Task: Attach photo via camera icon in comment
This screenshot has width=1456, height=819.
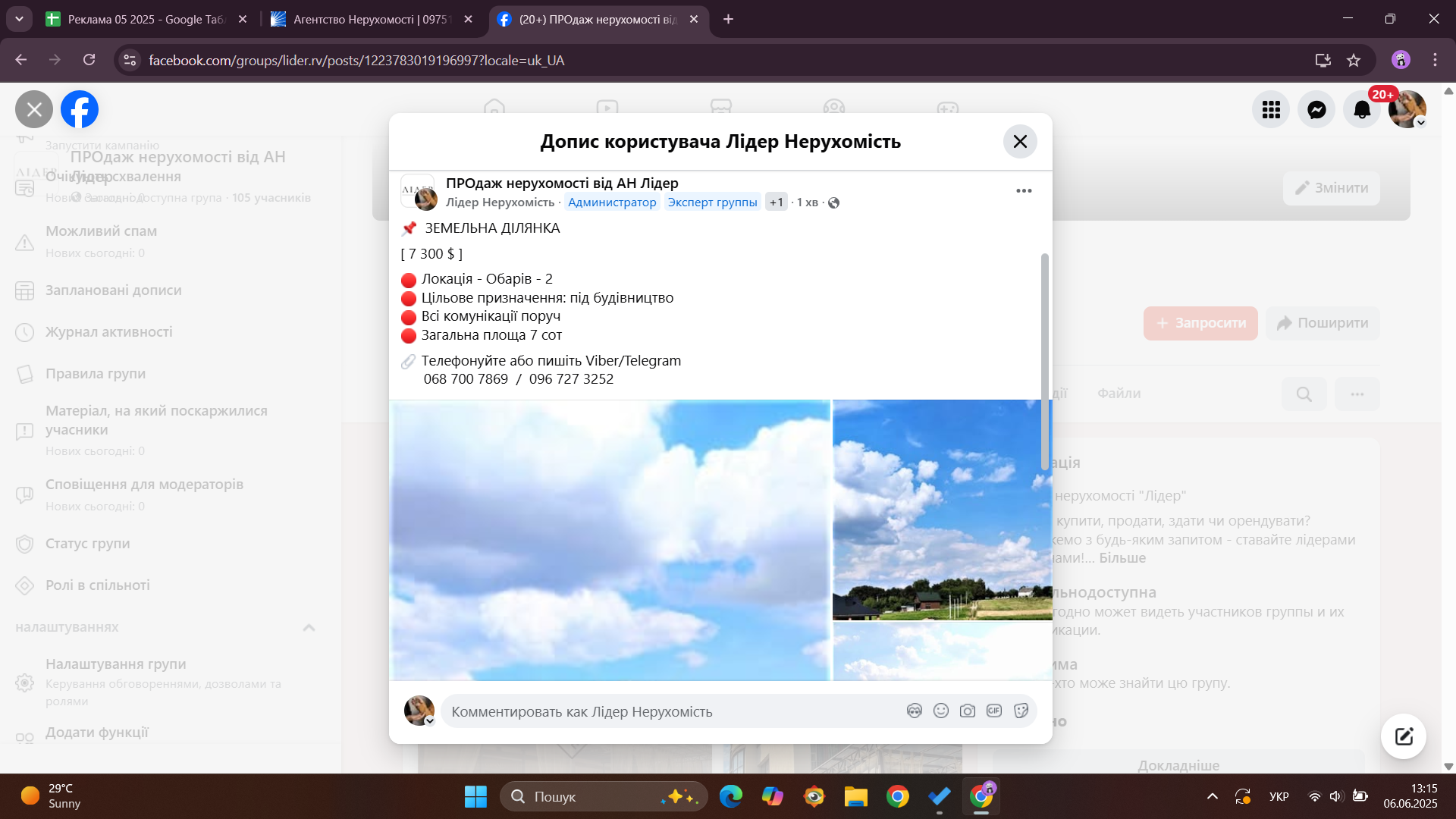Action: click(x=968, y=711)
